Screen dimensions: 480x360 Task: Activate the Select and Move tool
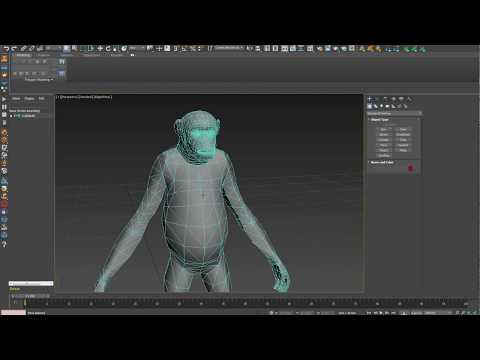(x=100, y=49)
